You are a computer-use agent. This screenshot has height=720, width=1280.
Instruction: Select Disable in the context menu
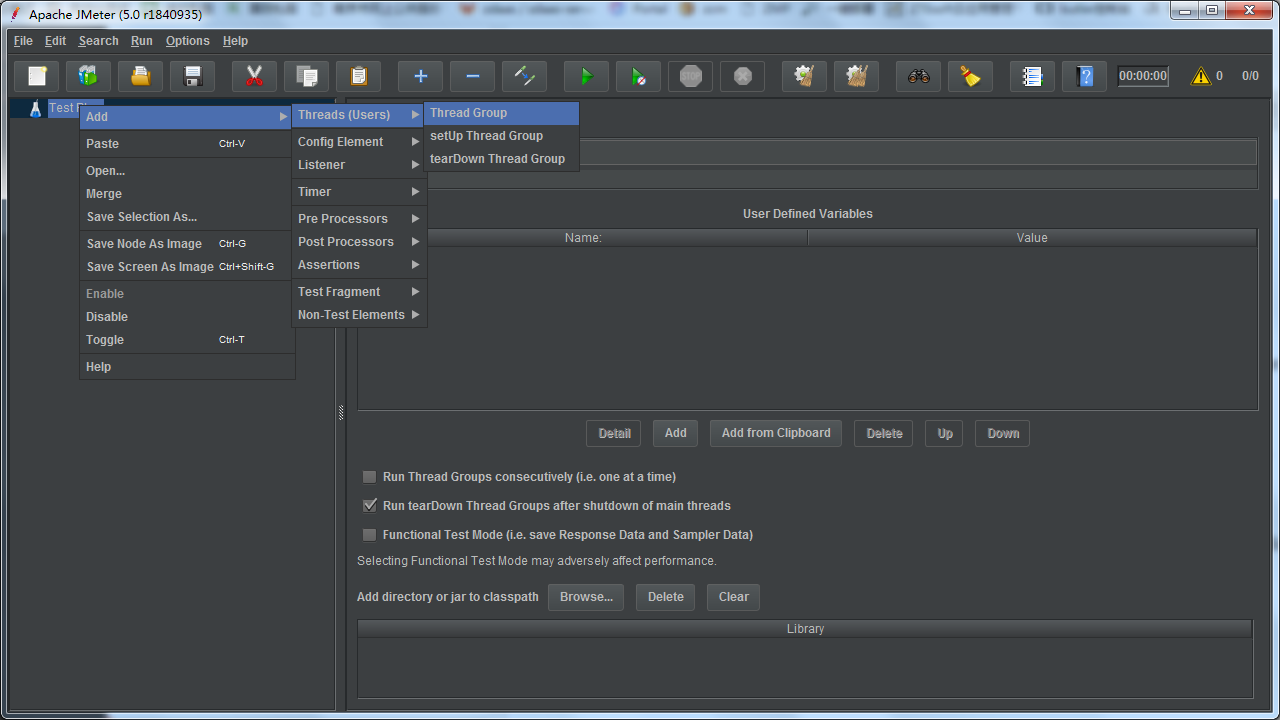pyautogui.click(x=187, y=317)
